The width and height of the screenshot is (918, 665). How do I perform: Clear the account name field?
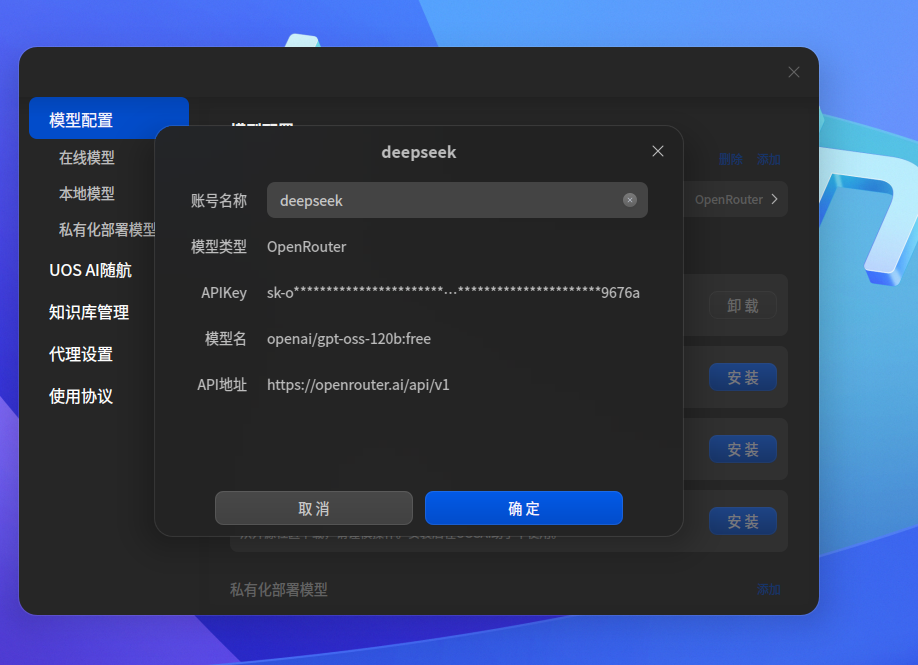tap(630, 200)
